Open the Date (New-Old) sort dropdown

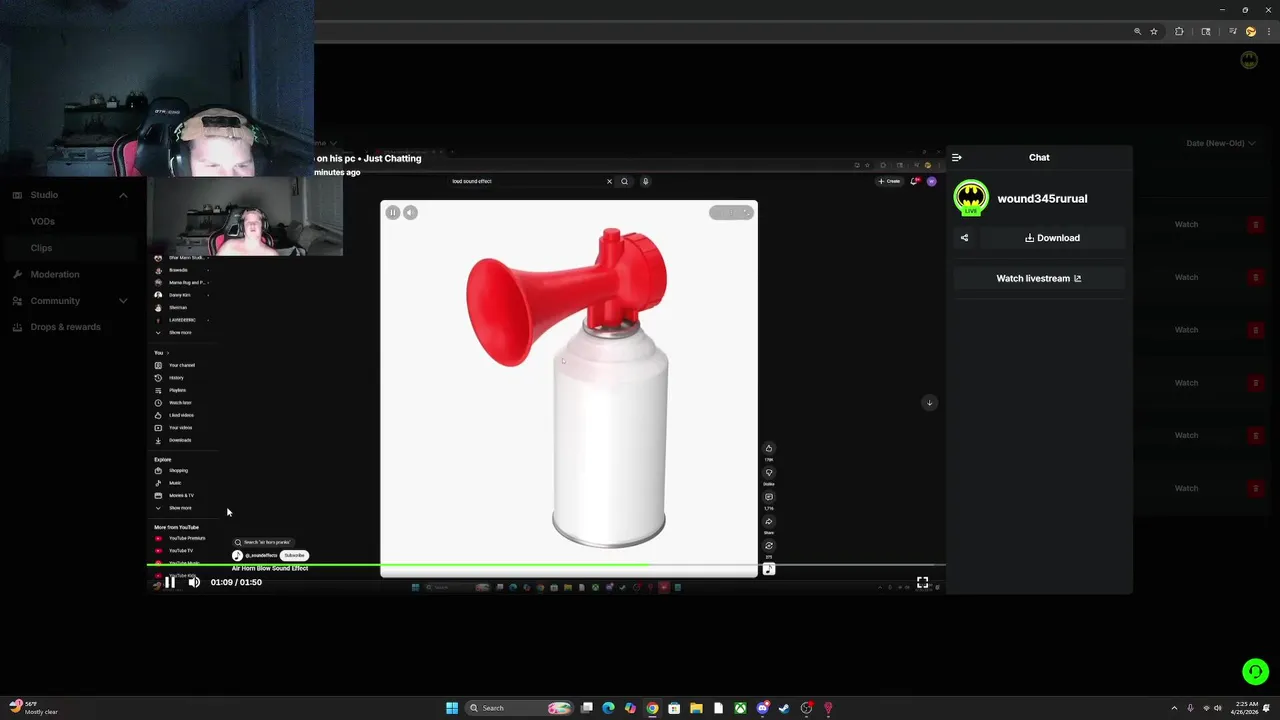[1220, 143]
